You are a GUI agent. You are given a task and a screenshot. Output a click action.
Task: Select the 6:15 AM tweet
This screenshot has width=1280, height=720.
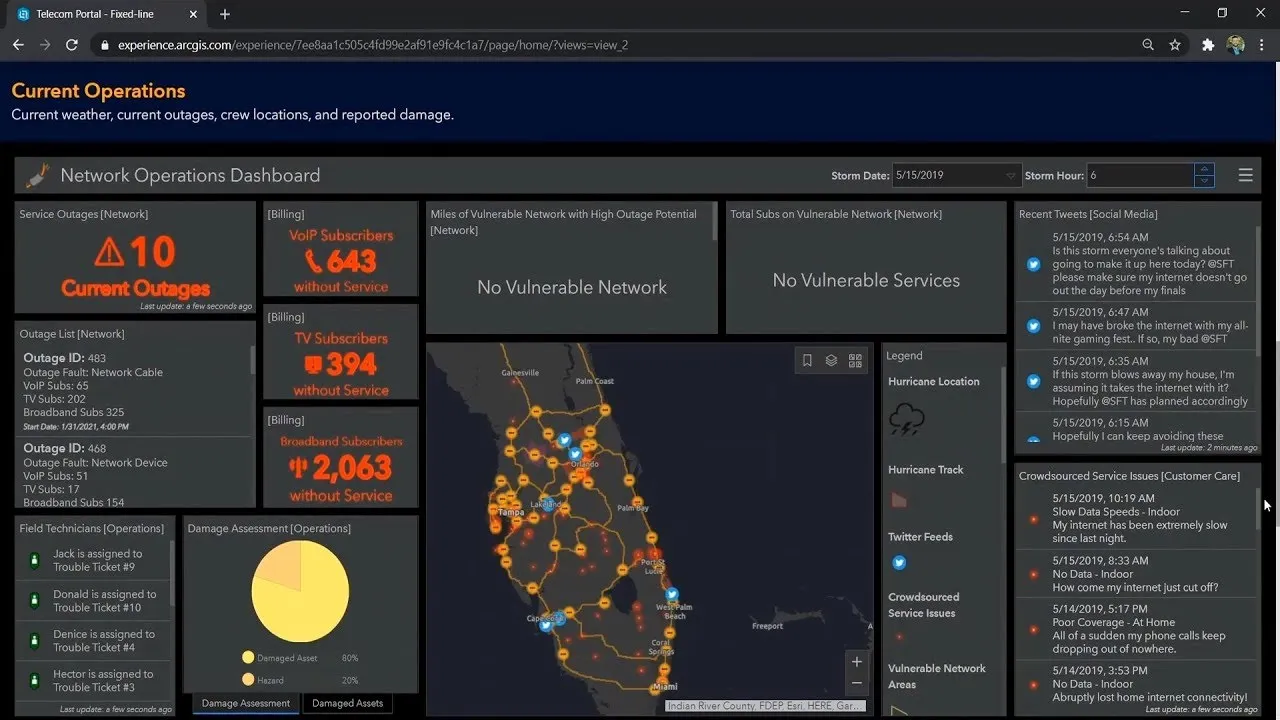pyautogui.click(x=1136, y=430)
